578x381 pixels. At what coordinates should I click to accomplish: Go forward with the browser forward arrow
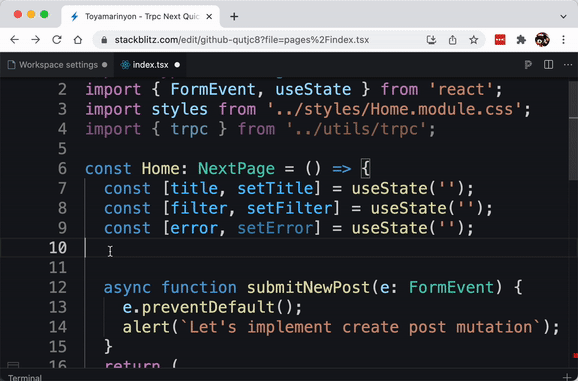coord(35,40)
